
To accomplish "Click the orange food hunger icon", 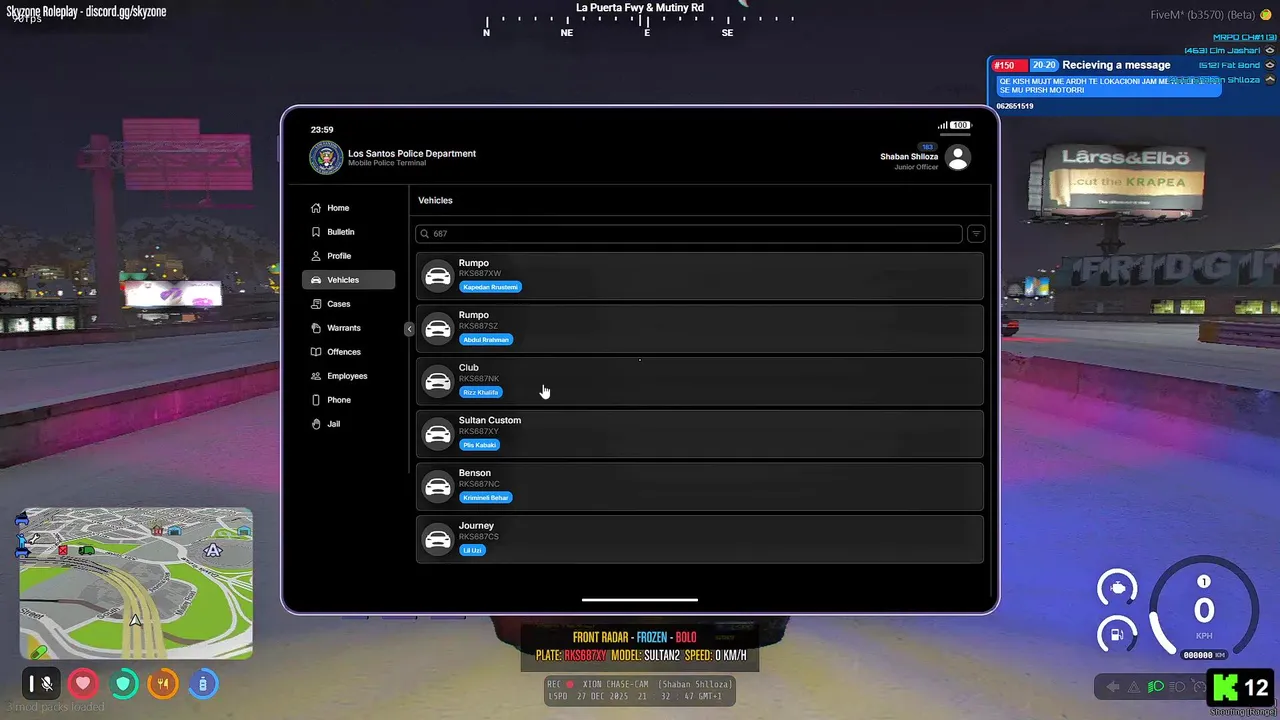I will click(x=163, y=684).
